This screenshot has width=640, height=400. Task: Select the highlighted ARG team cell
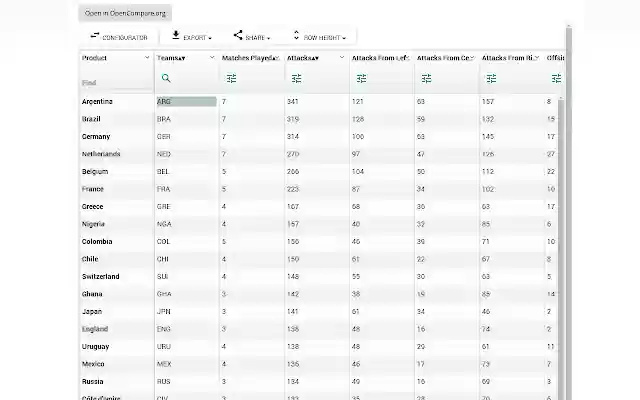click(x=187, y=102)
